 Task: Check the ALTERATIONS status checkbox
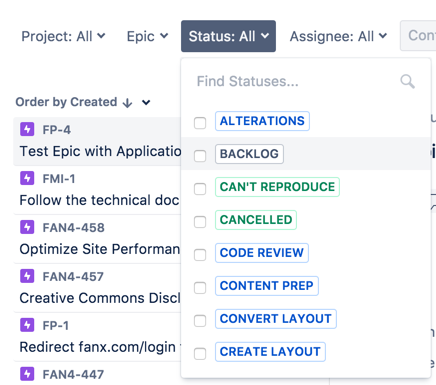(x=200, y=123)
